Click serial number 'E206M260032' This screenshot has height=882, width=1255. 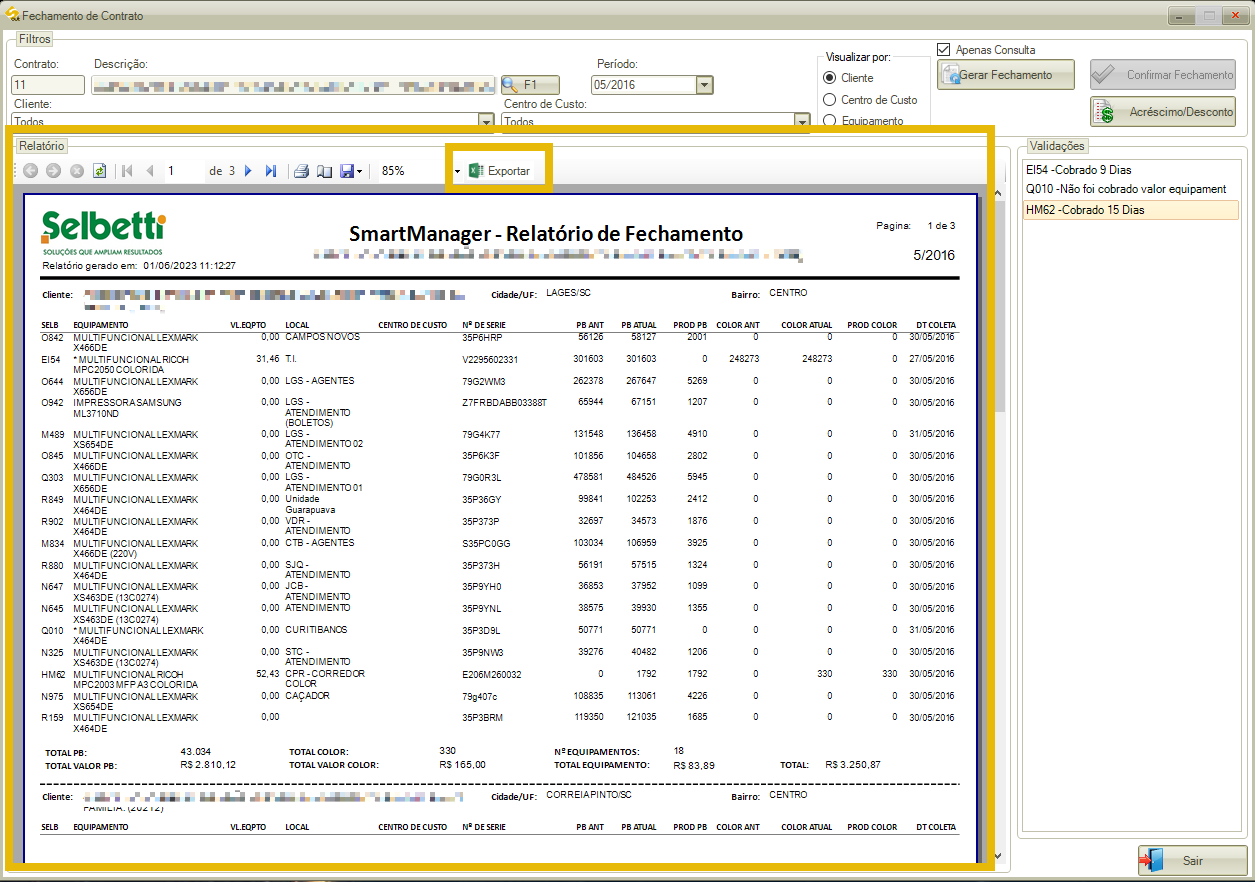[492, 675]
